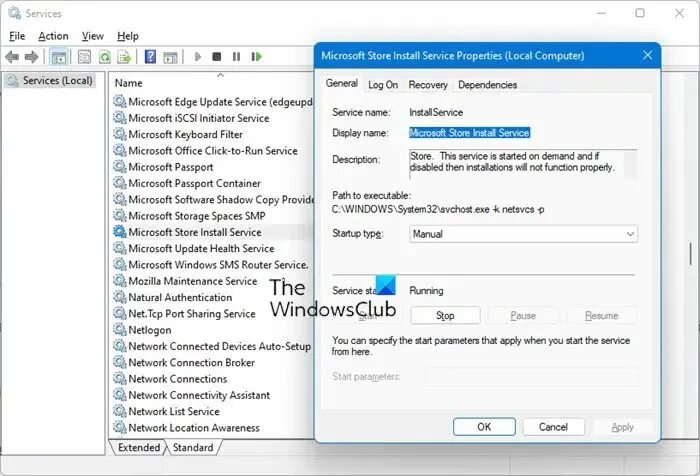
Task: Switch to the Standard view tab
Action: tap(193, 447)
